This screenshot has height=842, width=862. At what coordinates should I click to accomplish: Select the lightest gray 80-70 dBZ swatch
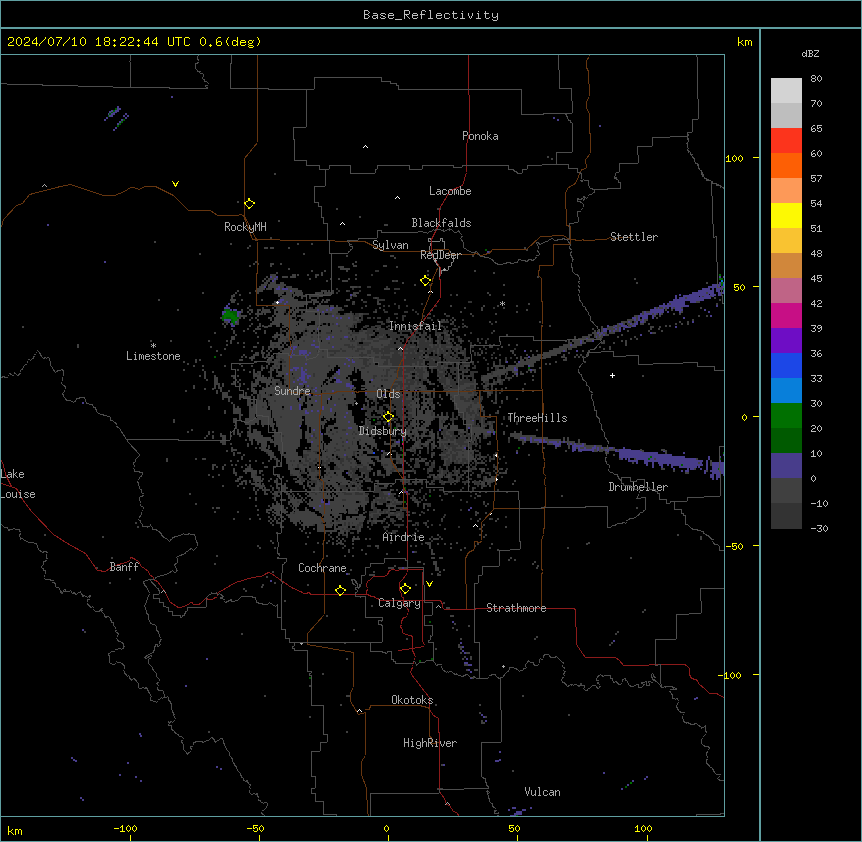pos(786,91)
